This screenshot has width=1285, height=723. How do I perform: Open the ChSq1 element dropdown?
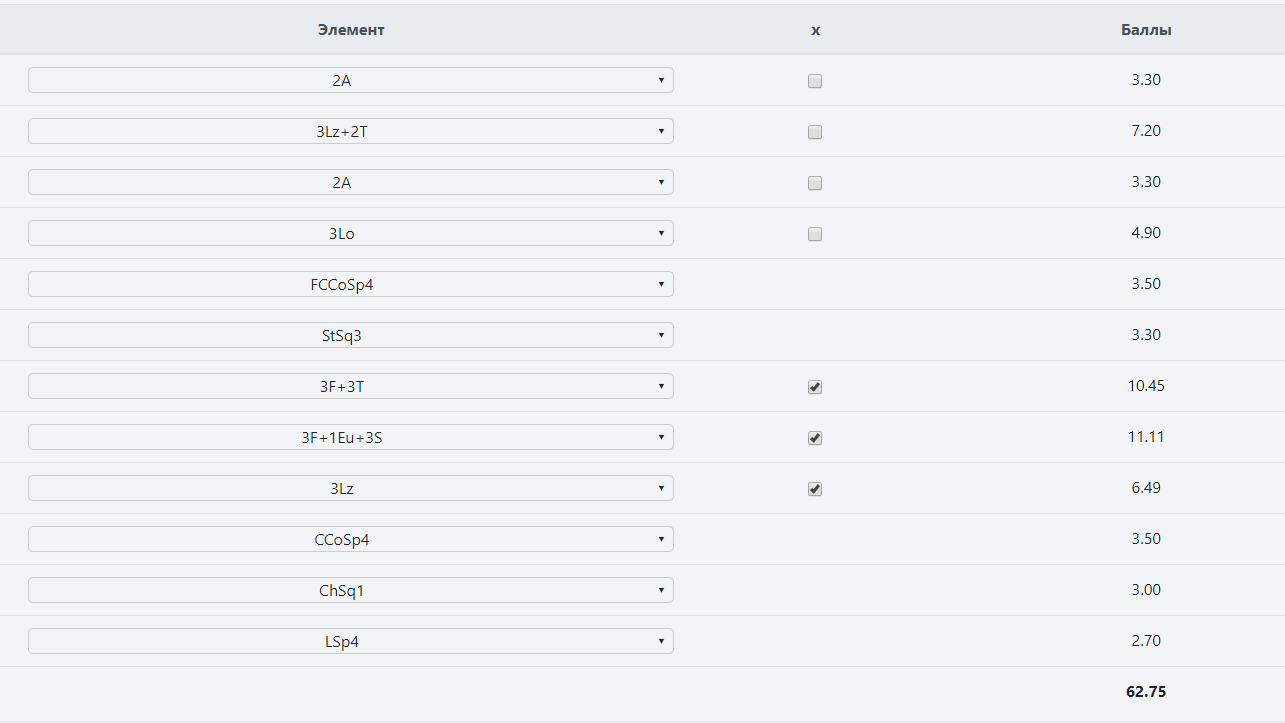click(x=350, y=590)
